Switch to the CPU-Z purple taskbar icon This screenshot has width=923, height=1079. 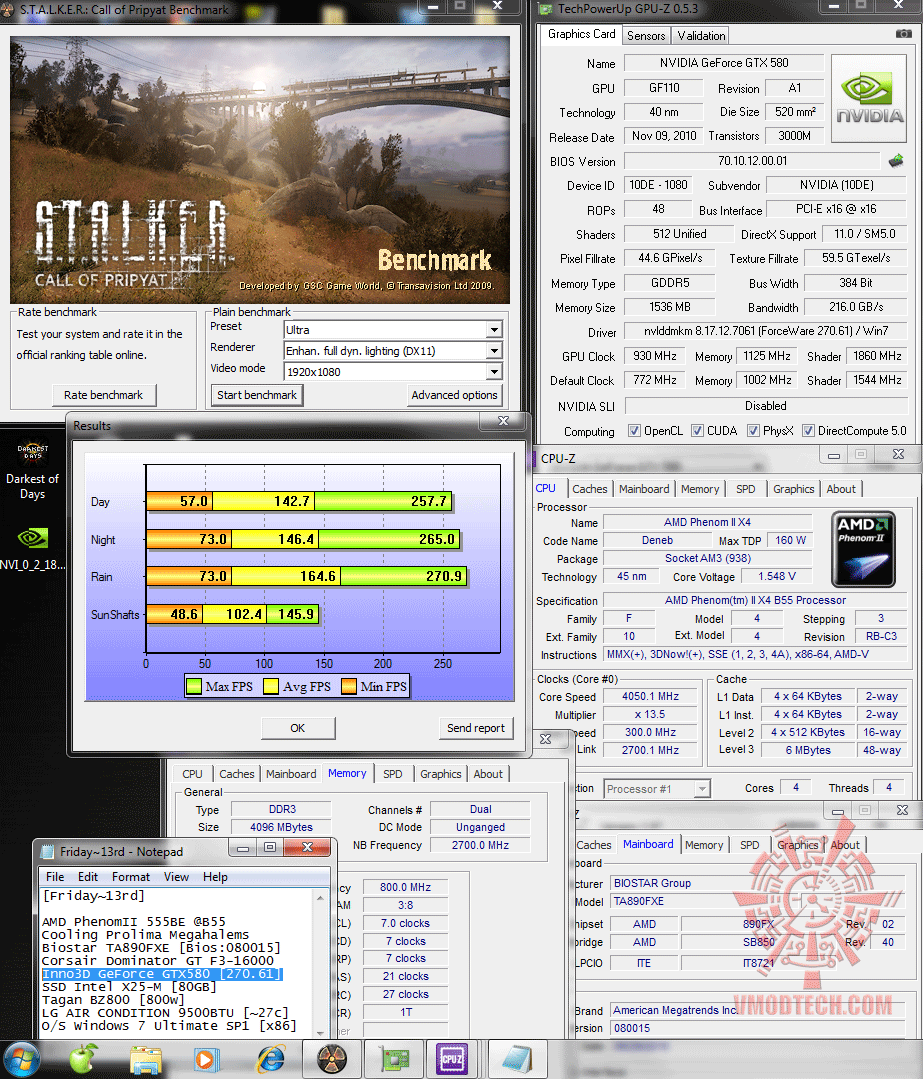coord(452,1059)
